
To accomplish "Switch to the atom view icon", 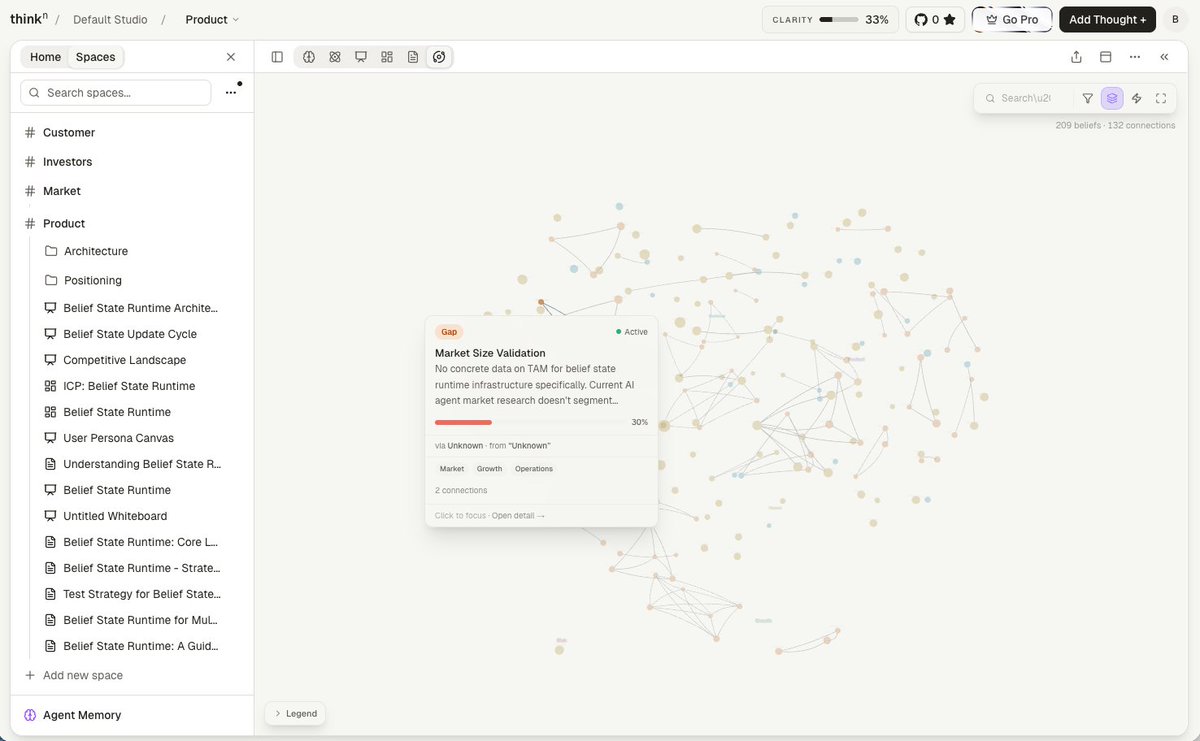I will (335, 57).
